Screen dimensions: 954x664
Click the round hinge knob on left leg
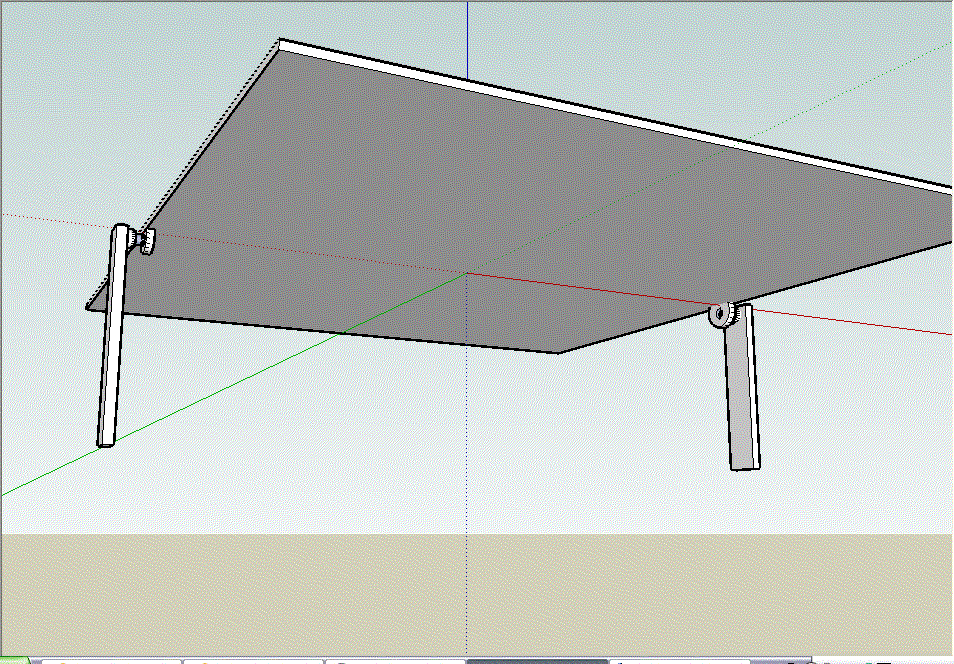tap(147, 240)
